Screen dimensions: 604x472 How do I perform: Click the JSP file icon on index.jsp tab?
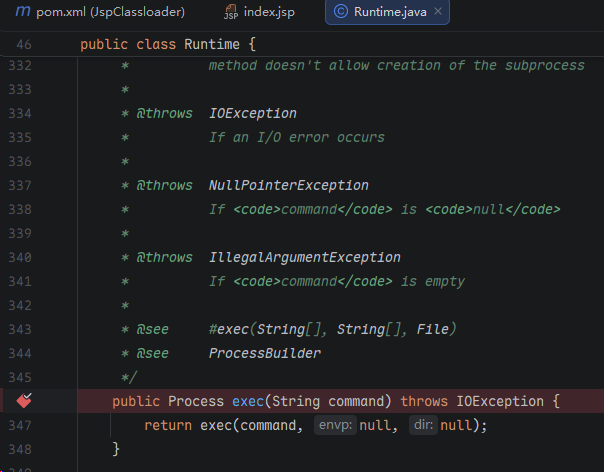(x=231, y=13)
